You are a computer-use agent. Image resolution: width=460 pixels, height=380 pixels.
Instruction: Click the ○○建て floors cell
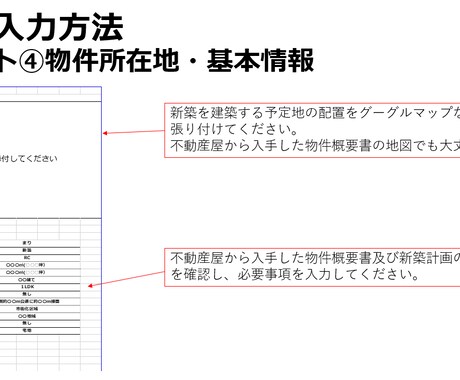click(27, 280)
